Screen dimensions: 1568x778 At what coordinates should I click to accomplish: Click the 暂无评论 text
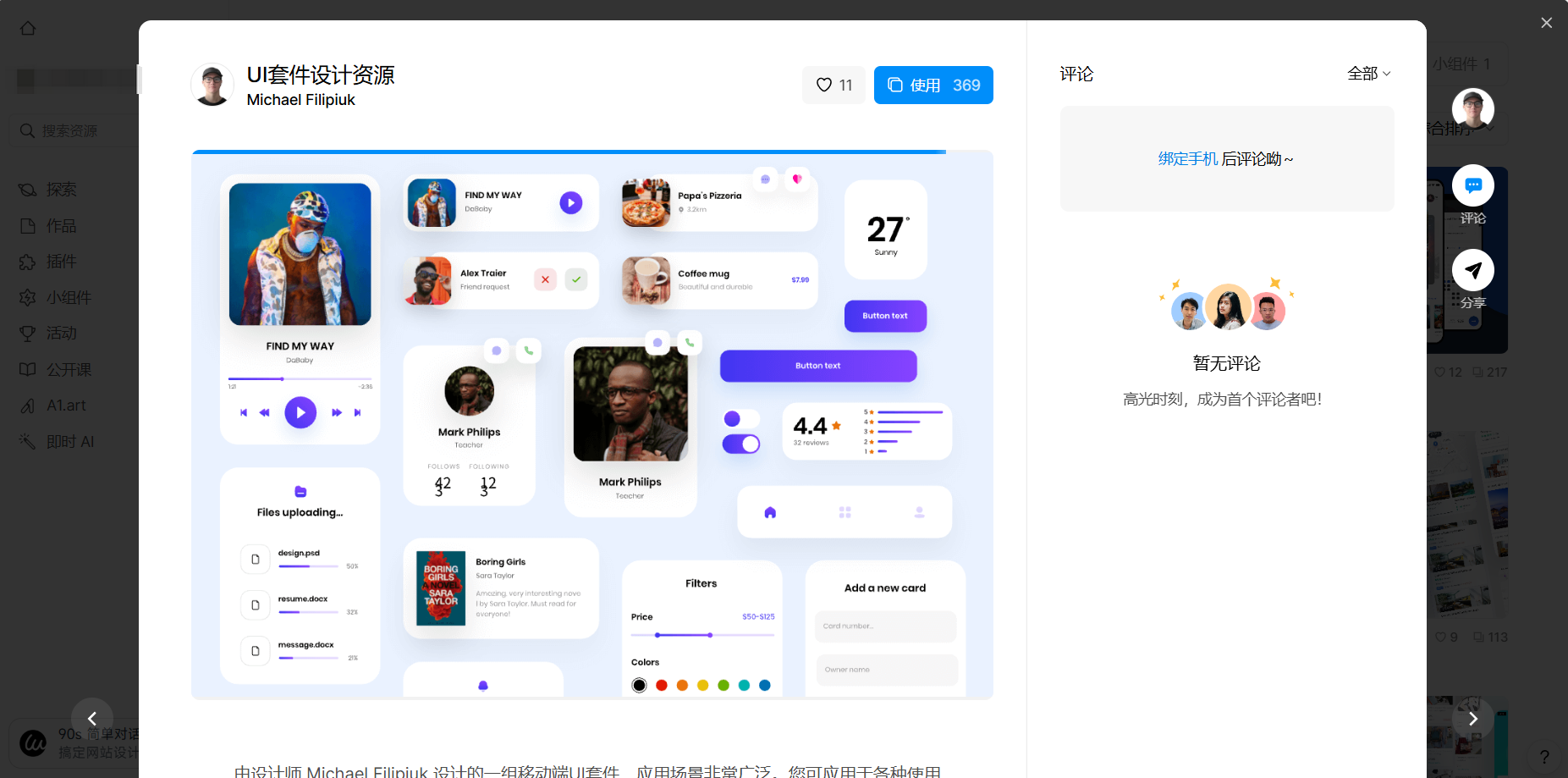(1227, 363)
